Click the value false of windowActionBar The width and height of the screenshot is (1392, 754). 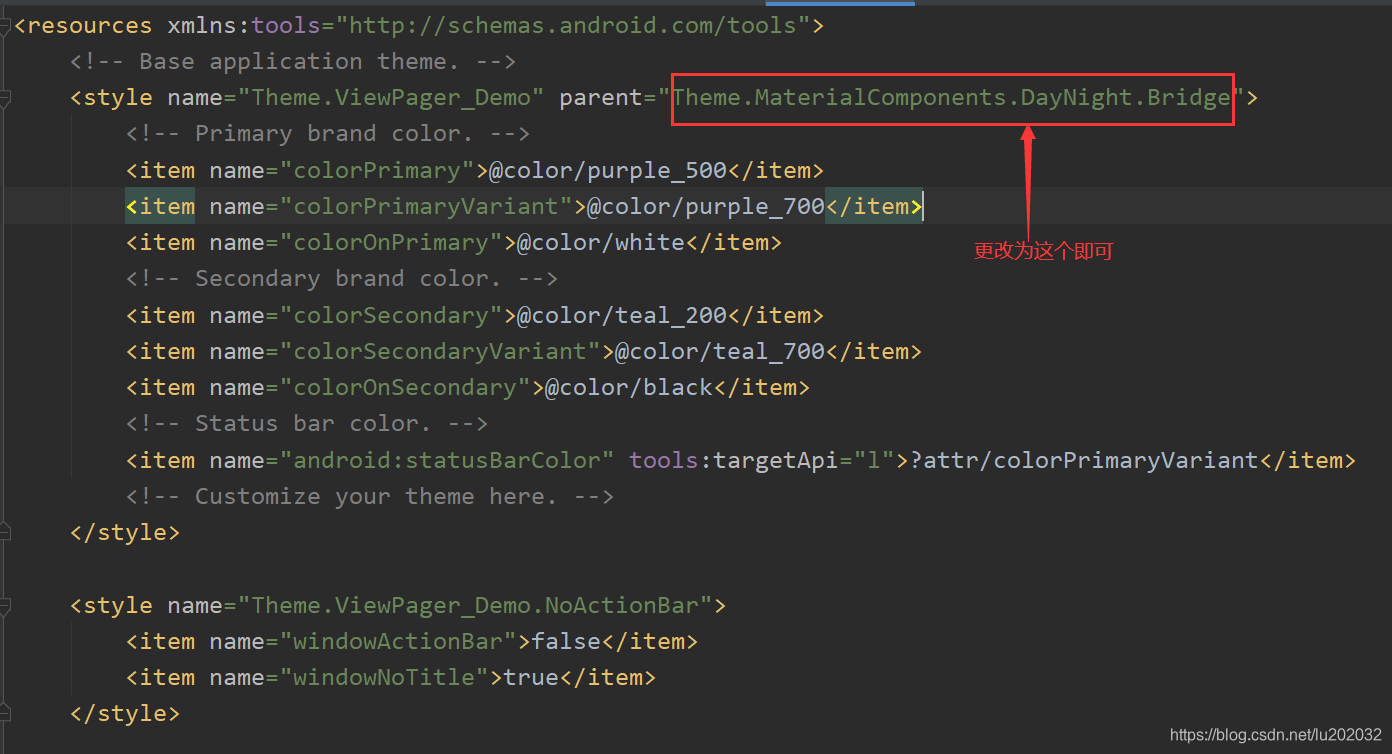click(x=565, y=642)
